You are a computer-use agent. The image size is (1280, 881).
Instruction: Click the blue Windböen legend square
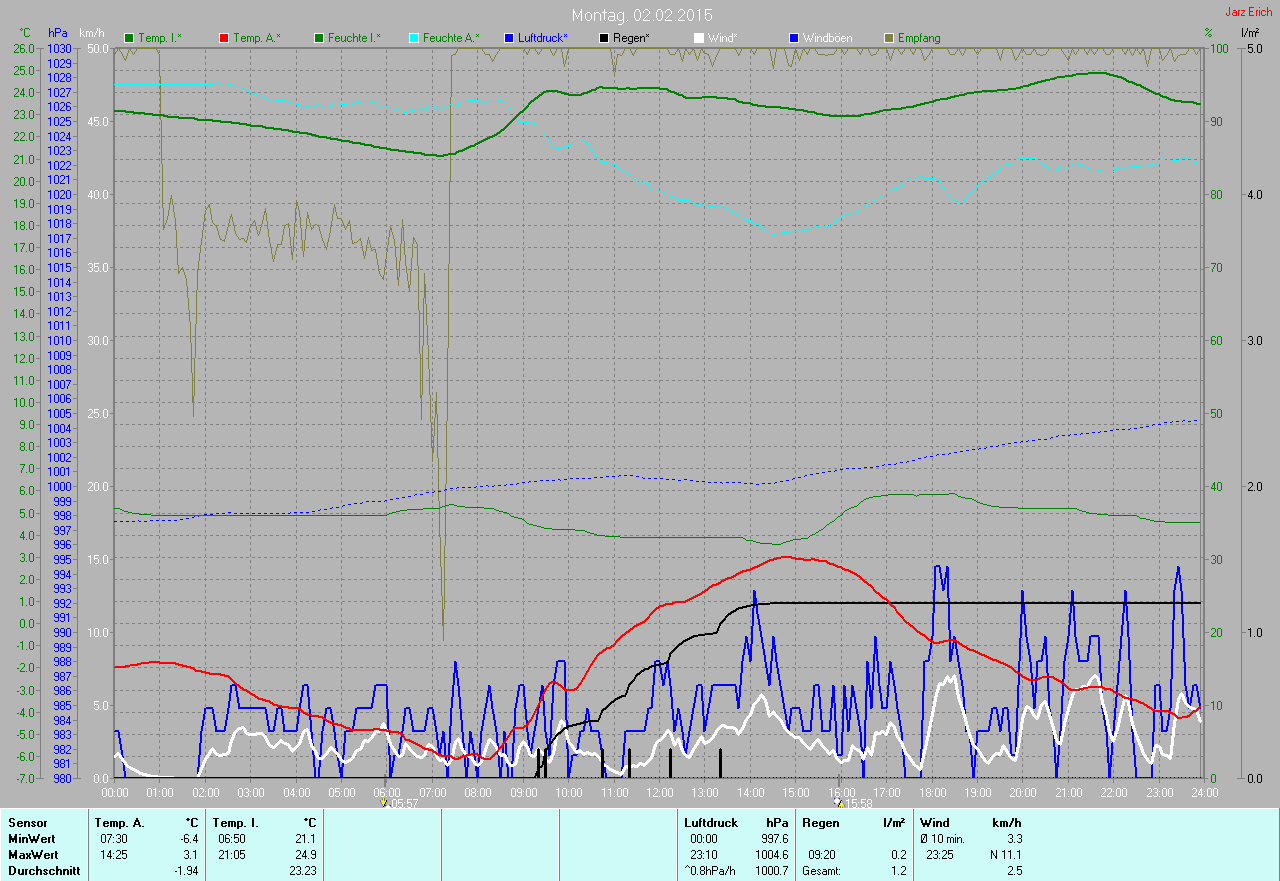794,38
